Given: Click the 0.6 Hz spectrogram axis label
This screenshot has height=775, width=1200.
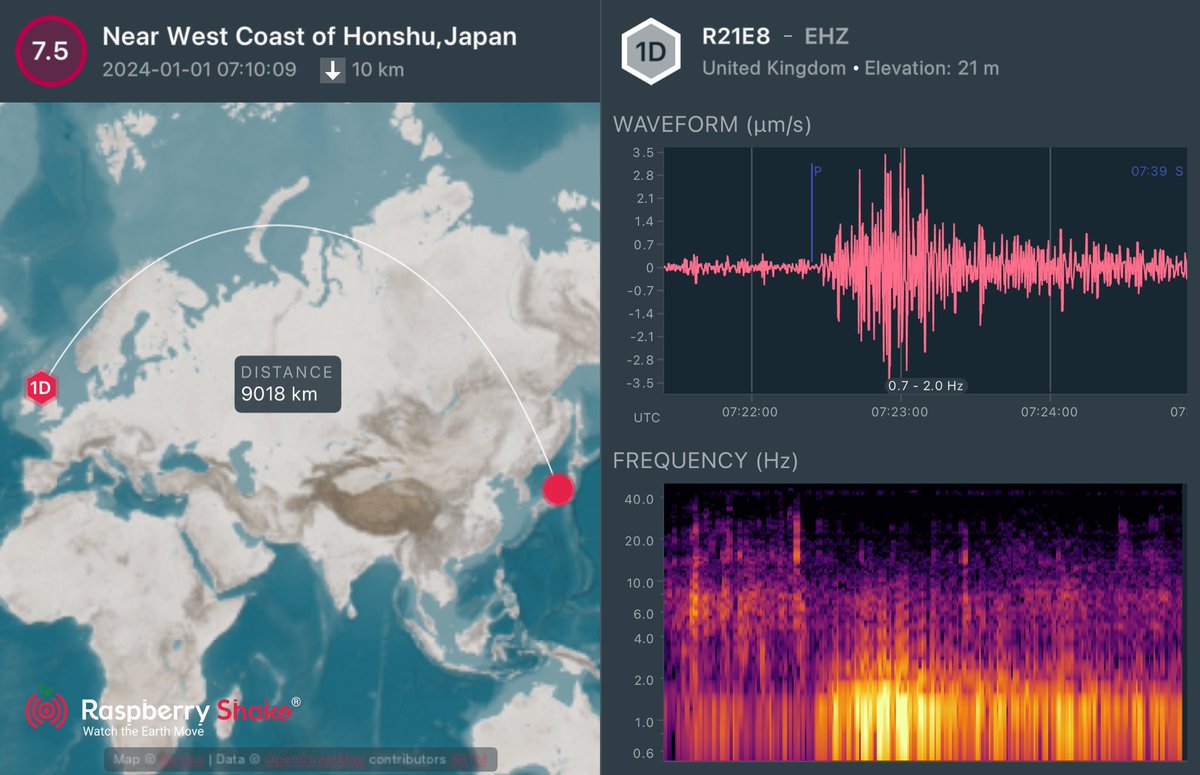Looking at the screenshot, I should [x=643, y=753].
